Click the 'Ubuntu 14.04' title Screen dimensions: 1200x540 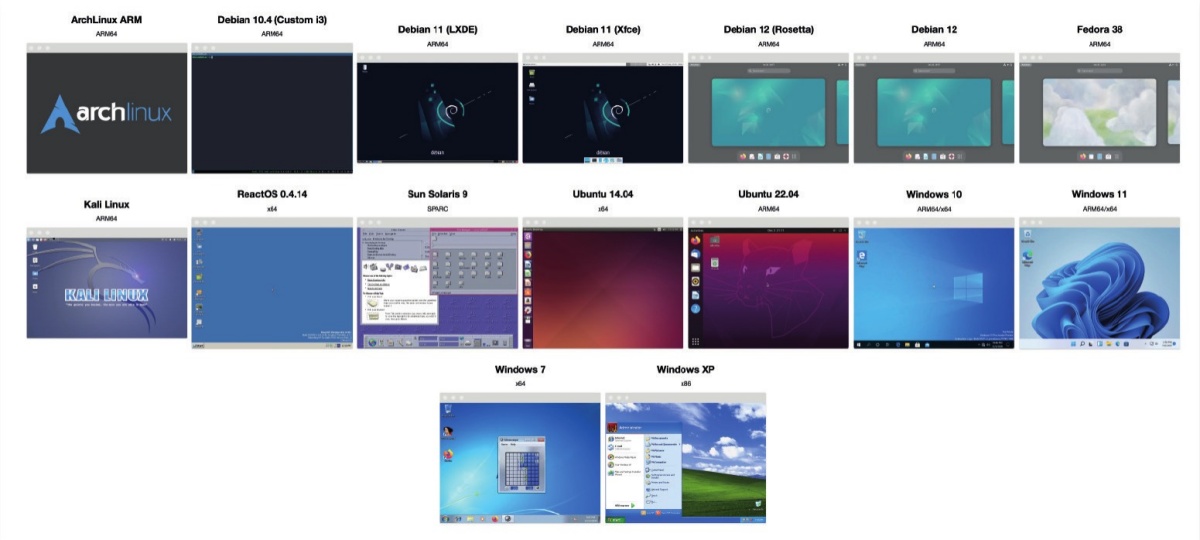[x=603, y=194]
